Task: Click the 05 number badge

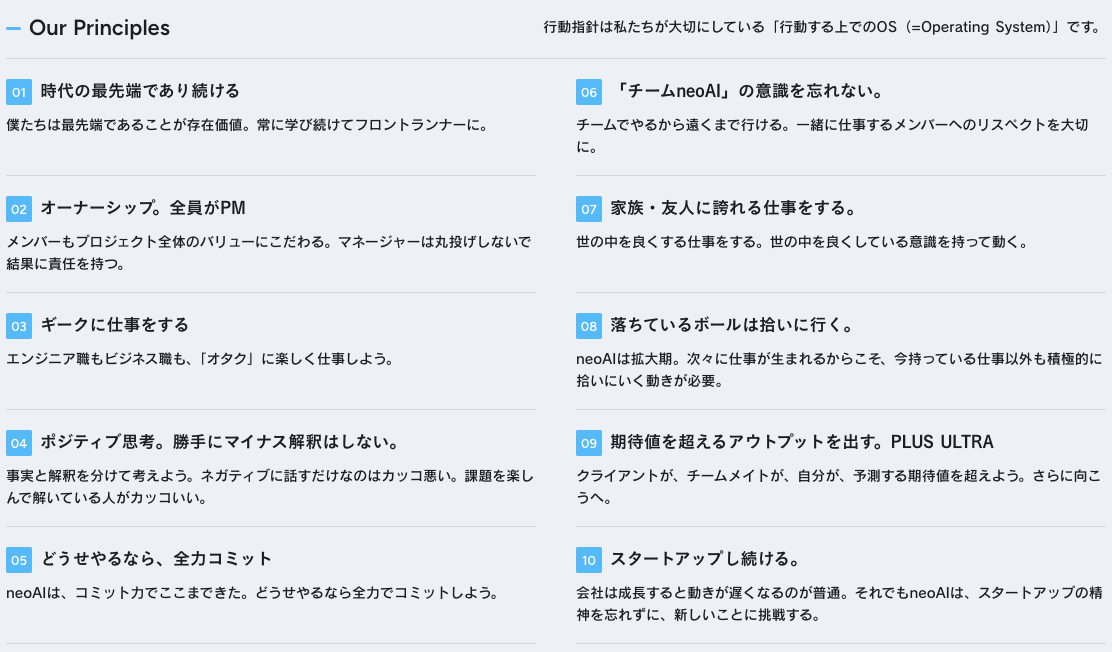Action: click(19, 560)
